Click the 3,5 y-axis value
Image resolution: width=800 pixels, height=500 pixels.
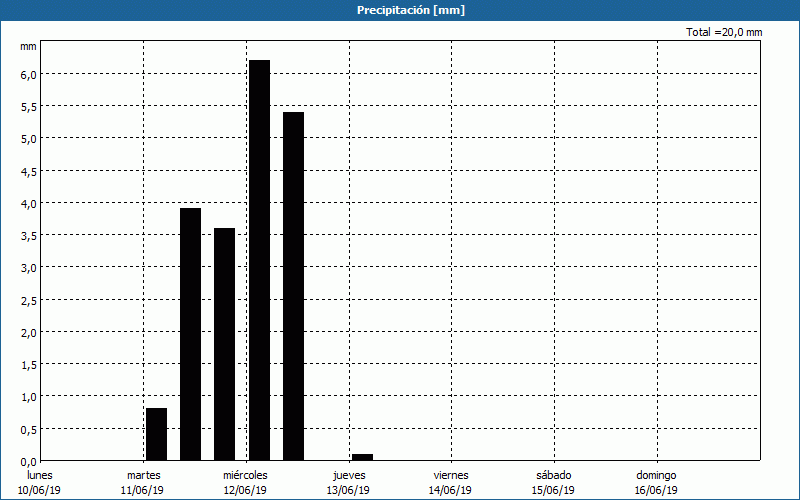tap(29, 236)
